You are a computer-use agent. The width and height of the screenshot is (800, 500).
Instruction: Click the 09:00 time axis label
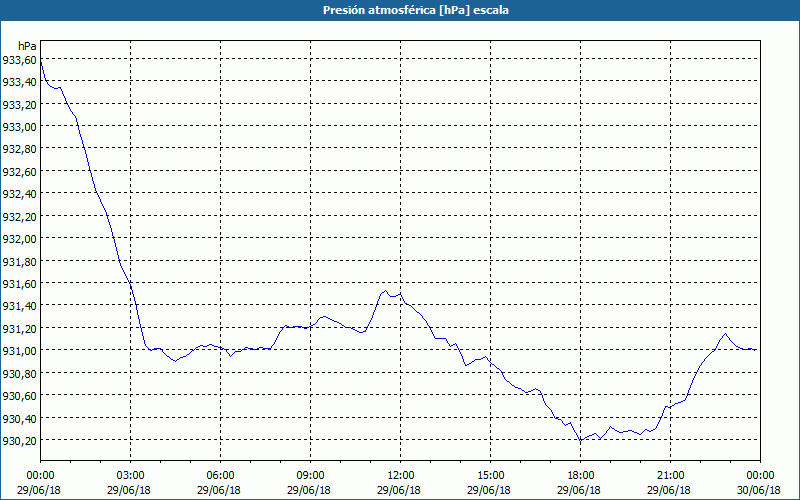[x=310, y=476]
